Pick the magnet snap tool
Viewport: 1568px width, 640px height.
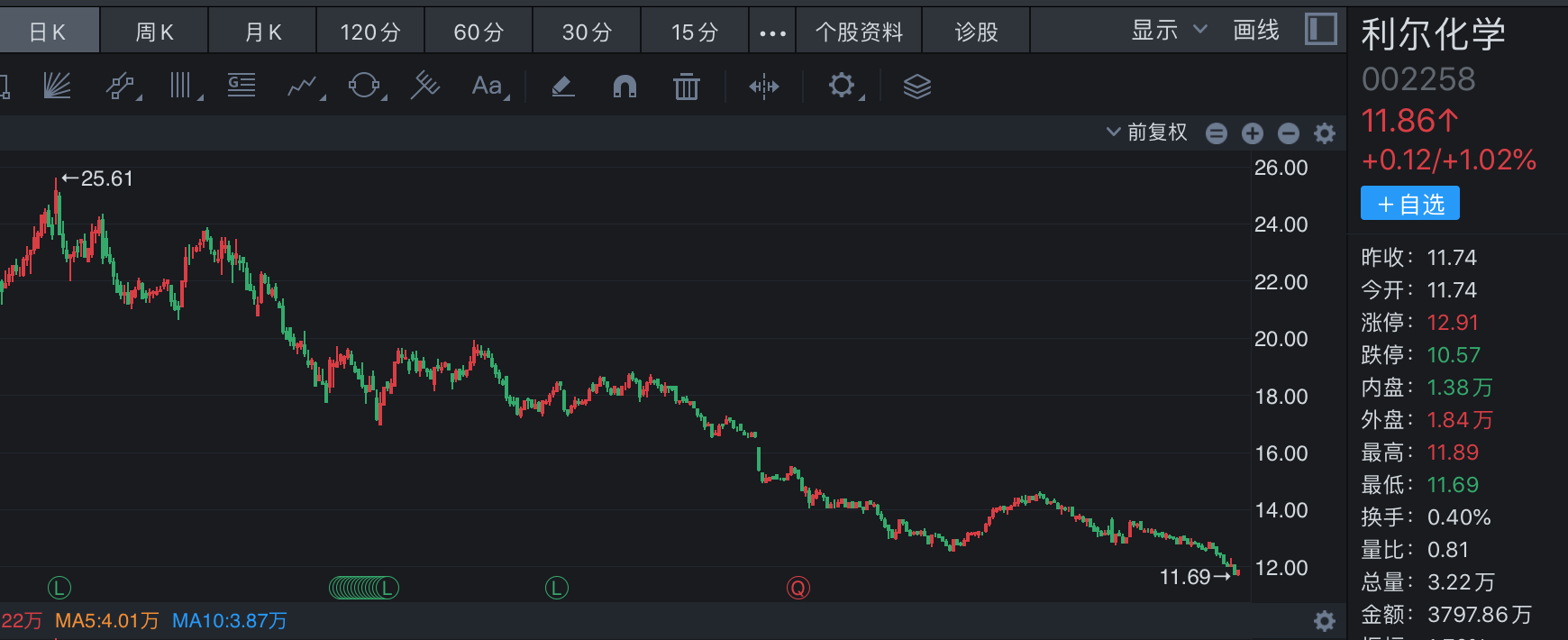[x=624, y=87]
